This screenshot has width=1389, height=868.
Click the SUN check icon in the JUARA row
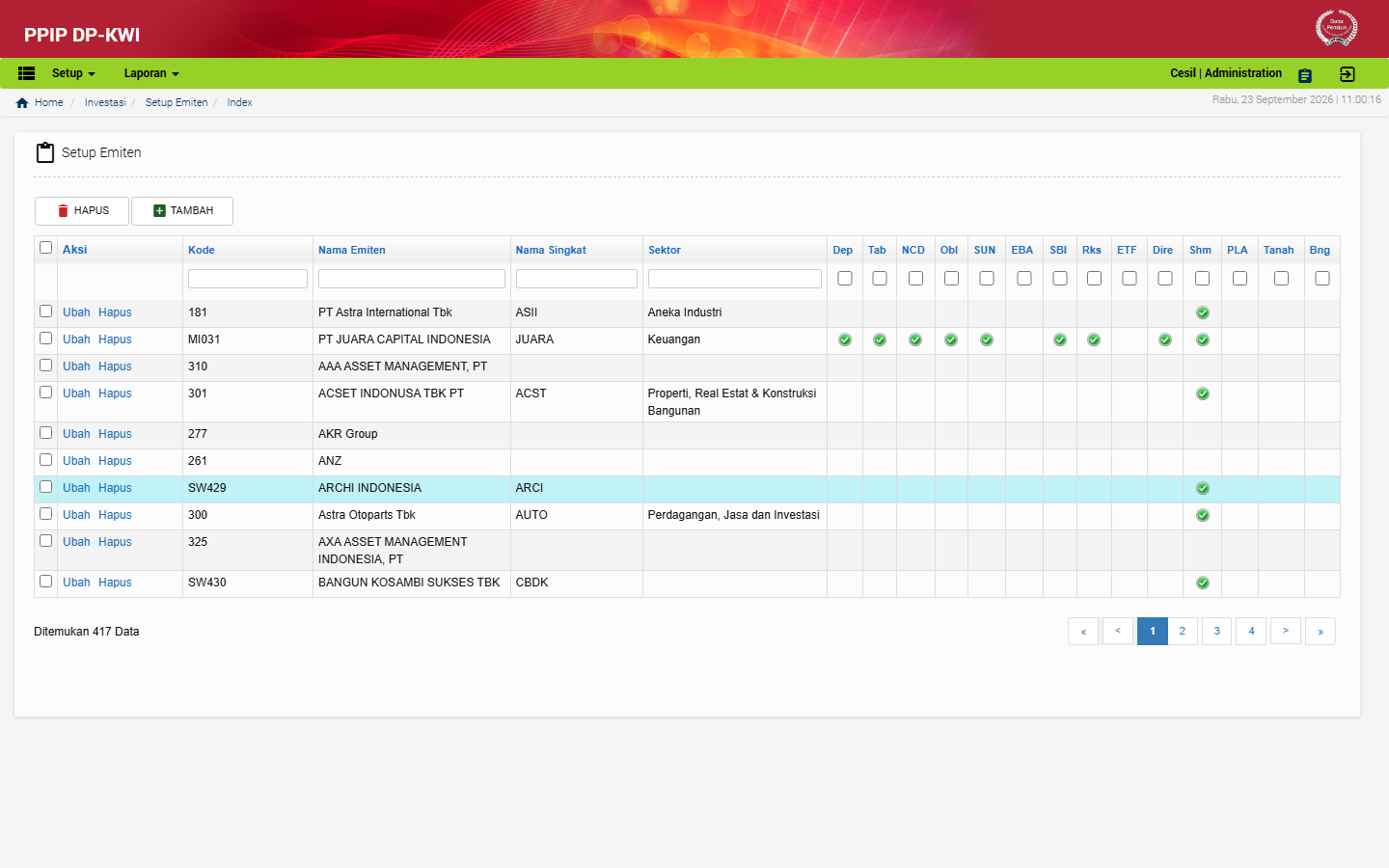pyautogui.click(x=987, y=339)
